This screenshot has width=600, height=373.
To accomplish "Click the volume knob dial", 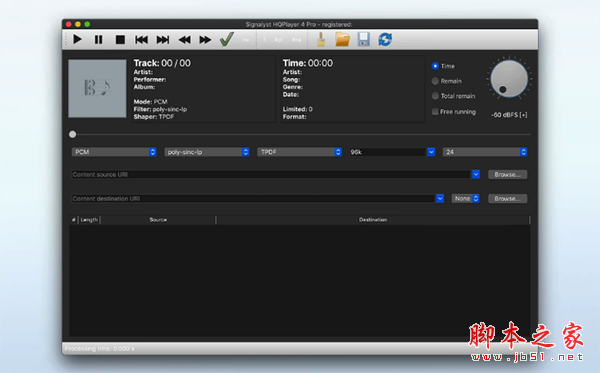I will [x=509, y=78].
